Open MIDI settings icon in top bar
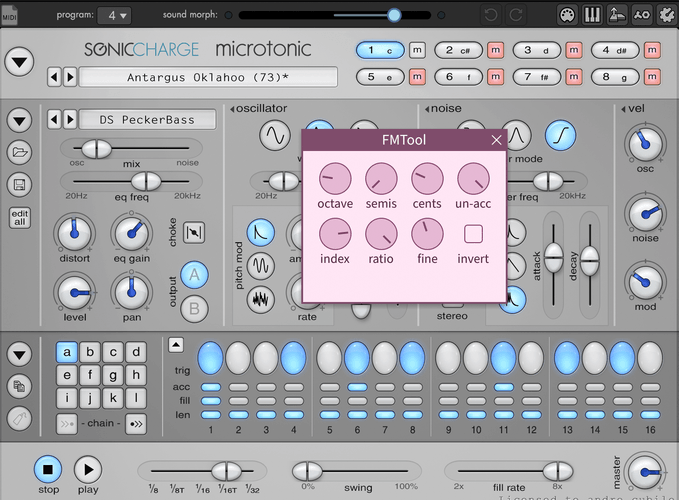 [x=567, y=15]
